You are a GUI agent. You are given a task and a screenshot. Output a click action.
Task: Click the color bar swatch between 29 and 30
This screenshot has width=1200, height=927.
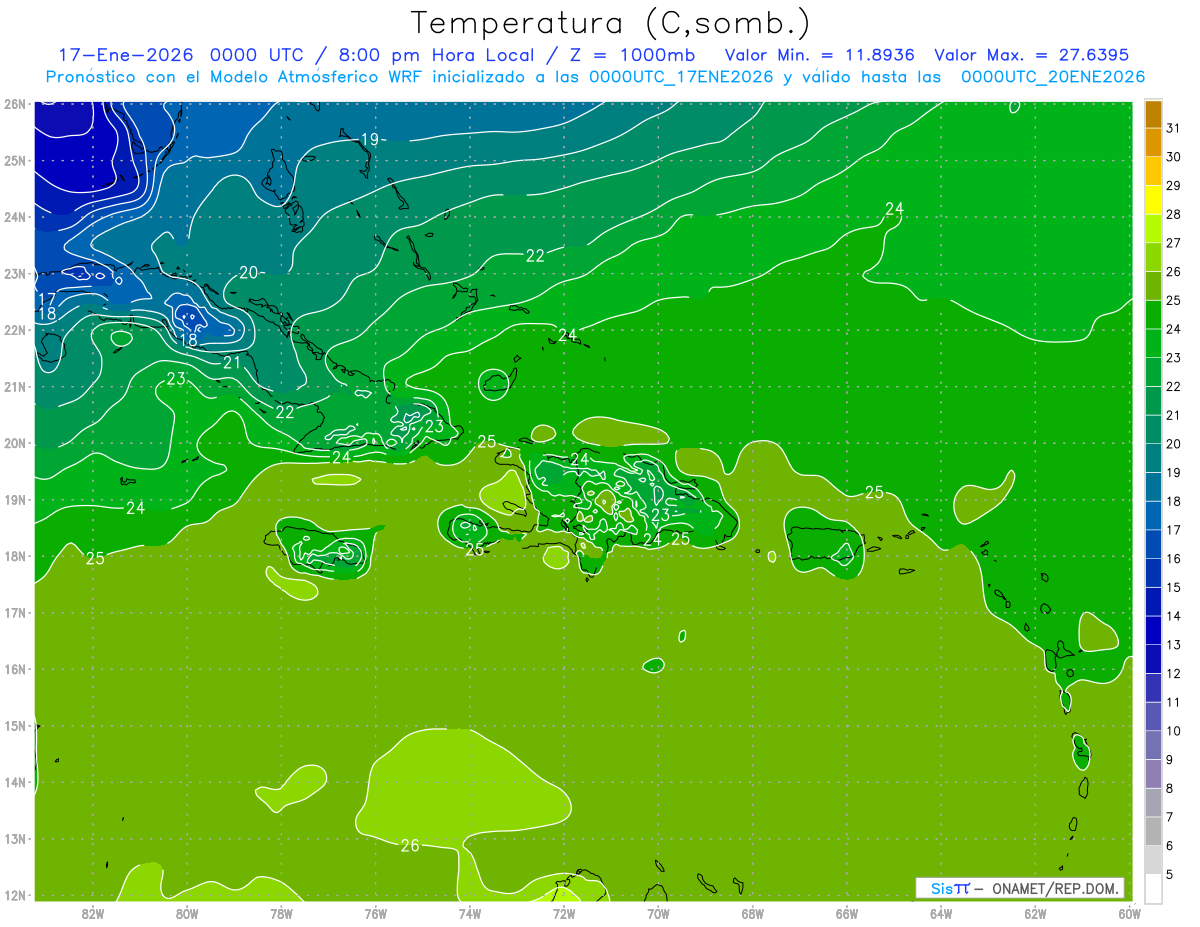[1153, 171]
